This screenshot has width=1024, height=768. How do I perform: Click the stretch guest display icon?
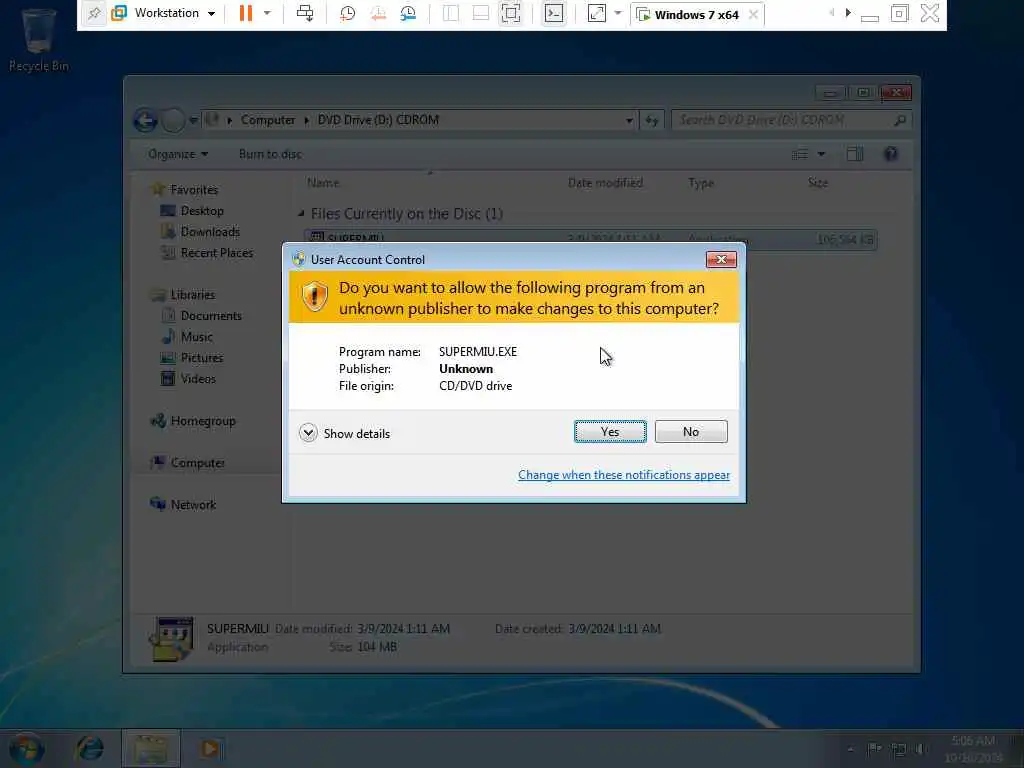[597, 14]
